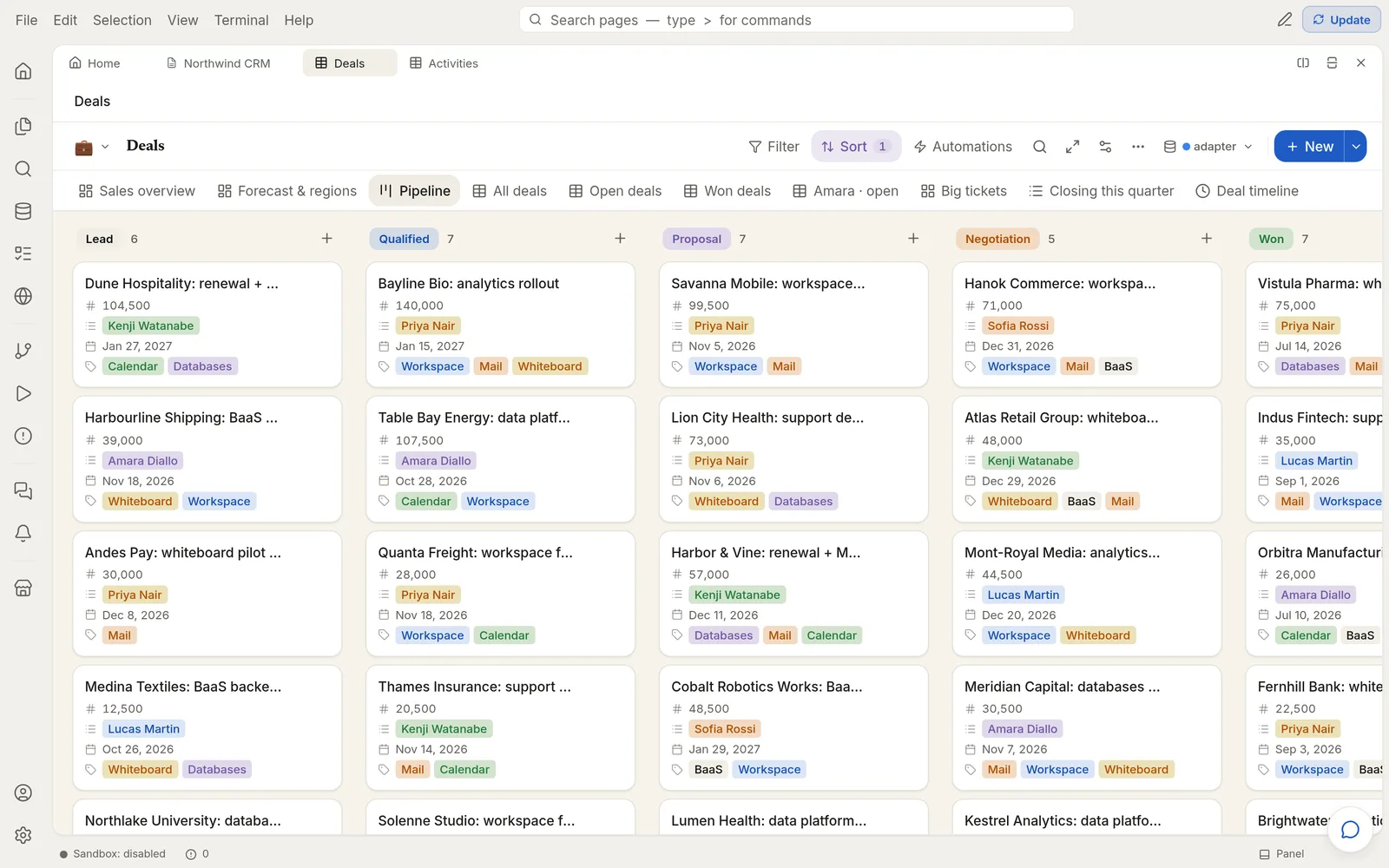
Task: Switch to the Deal timeline view
Action: click(1247, 191)
